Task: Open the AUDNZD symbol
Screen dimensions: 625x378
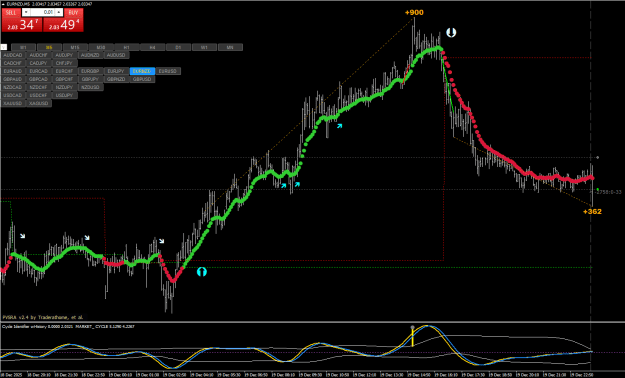Action: pyautogui.click(x=90, y=55)
